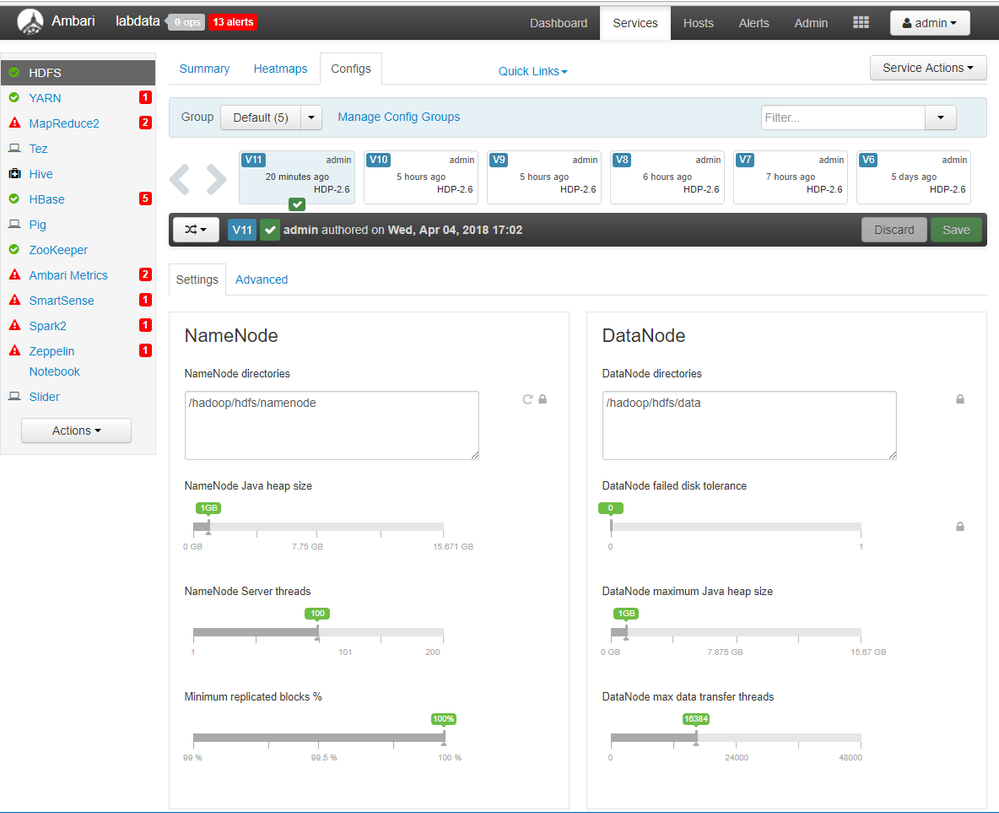Click the Hive maintenance medkit icon

tap(15, 173)
